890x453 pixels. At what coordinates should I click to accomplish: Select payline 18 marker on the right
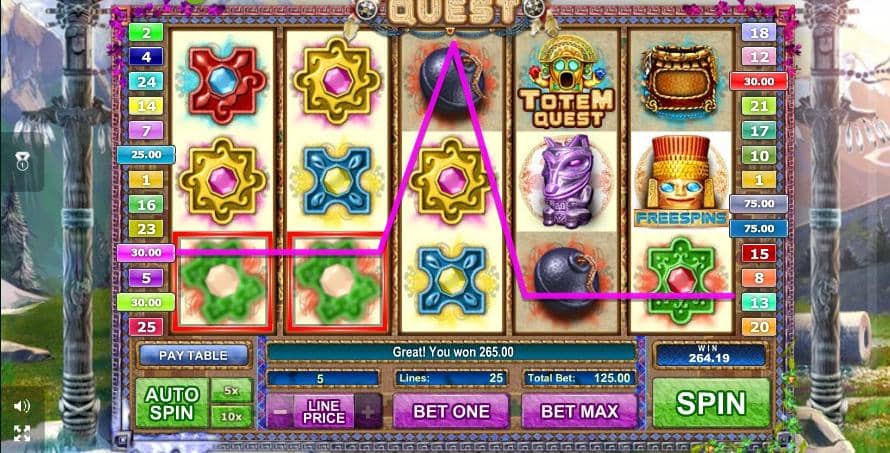[x=759, y=32]
